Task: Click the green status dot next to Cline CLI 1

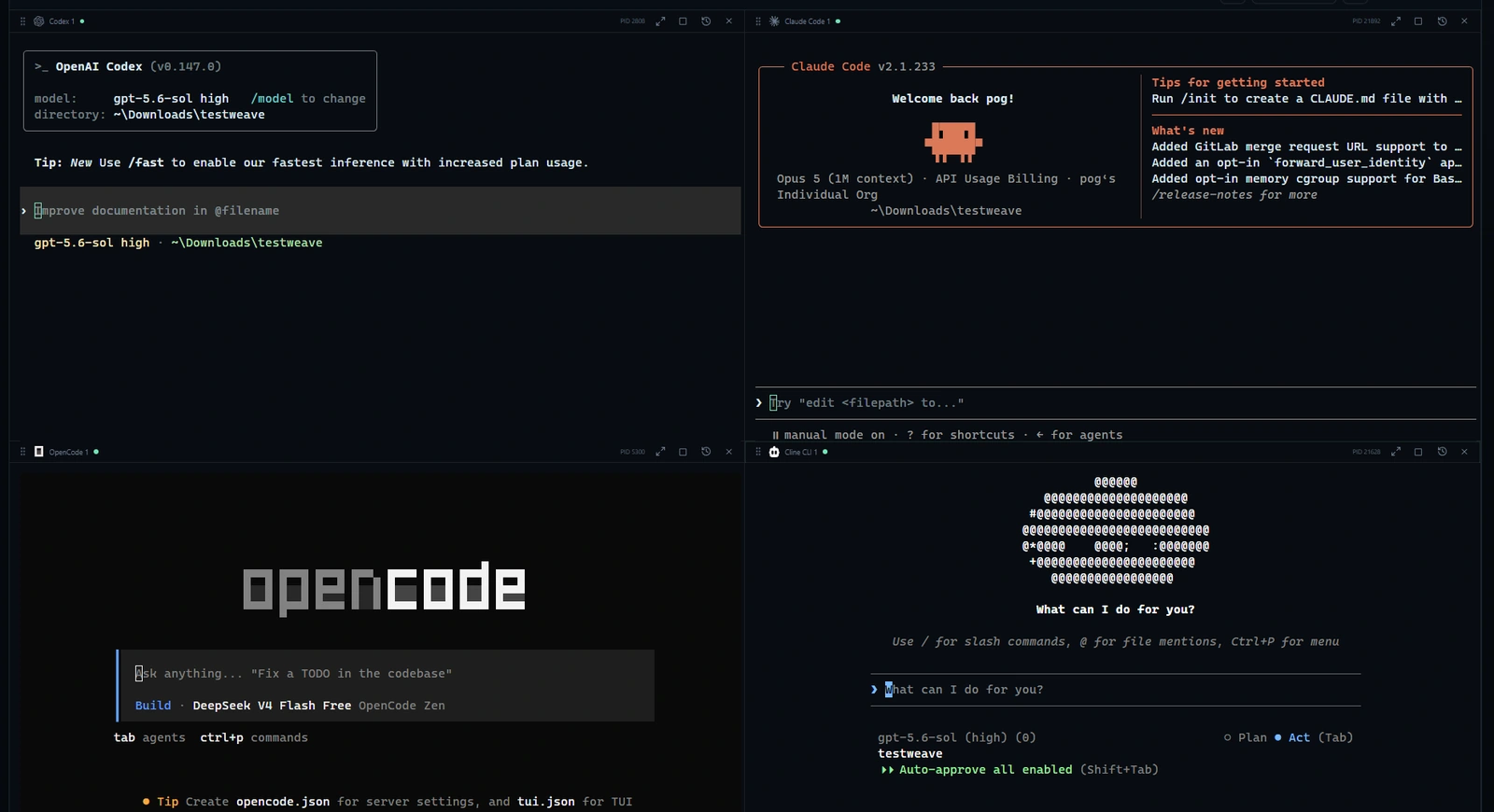Action: 825,452
